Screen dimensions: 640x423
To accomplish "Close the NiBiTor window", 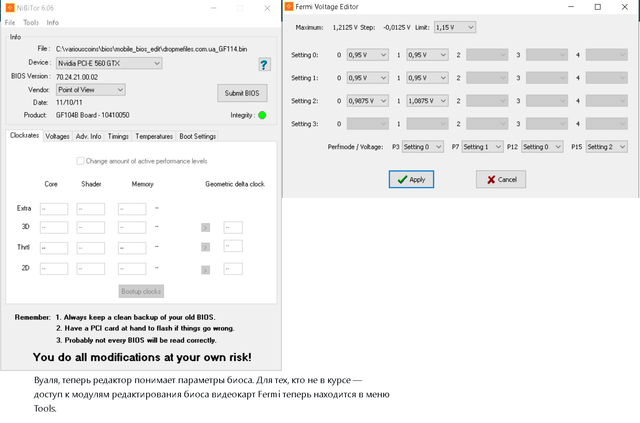I will click(x=267, y=8).
